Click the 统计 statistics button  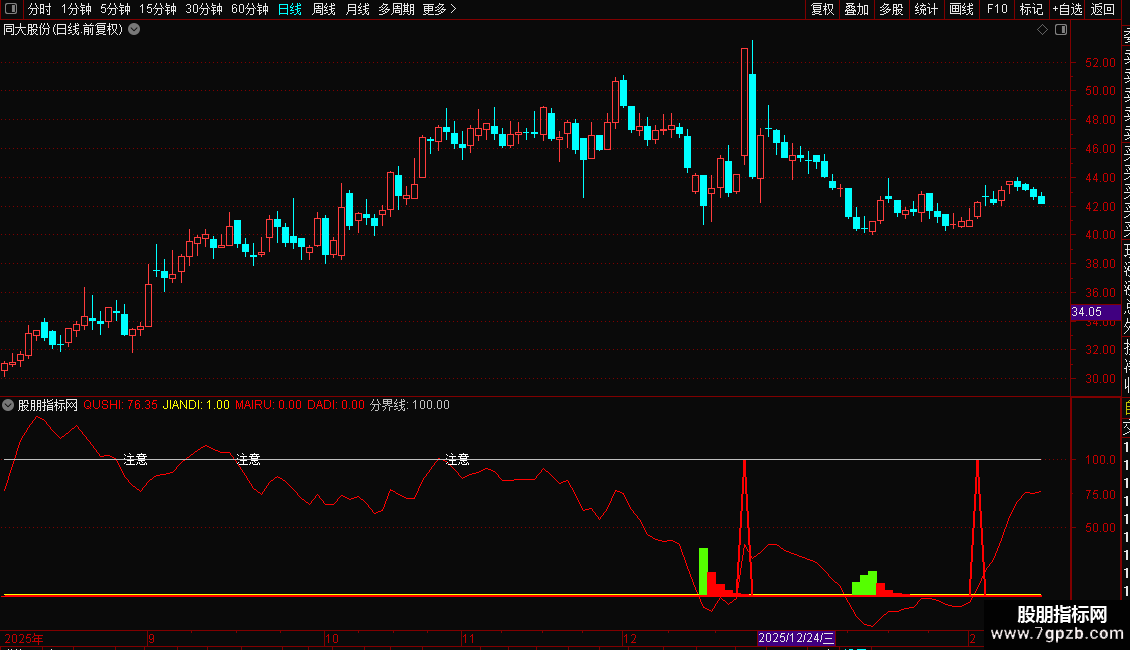pyautogui.click(x=926, y=9)
